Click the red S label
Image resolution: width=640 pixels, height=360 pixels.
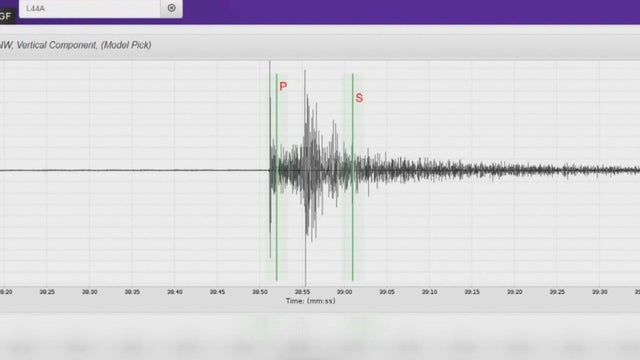pos(359,98)
